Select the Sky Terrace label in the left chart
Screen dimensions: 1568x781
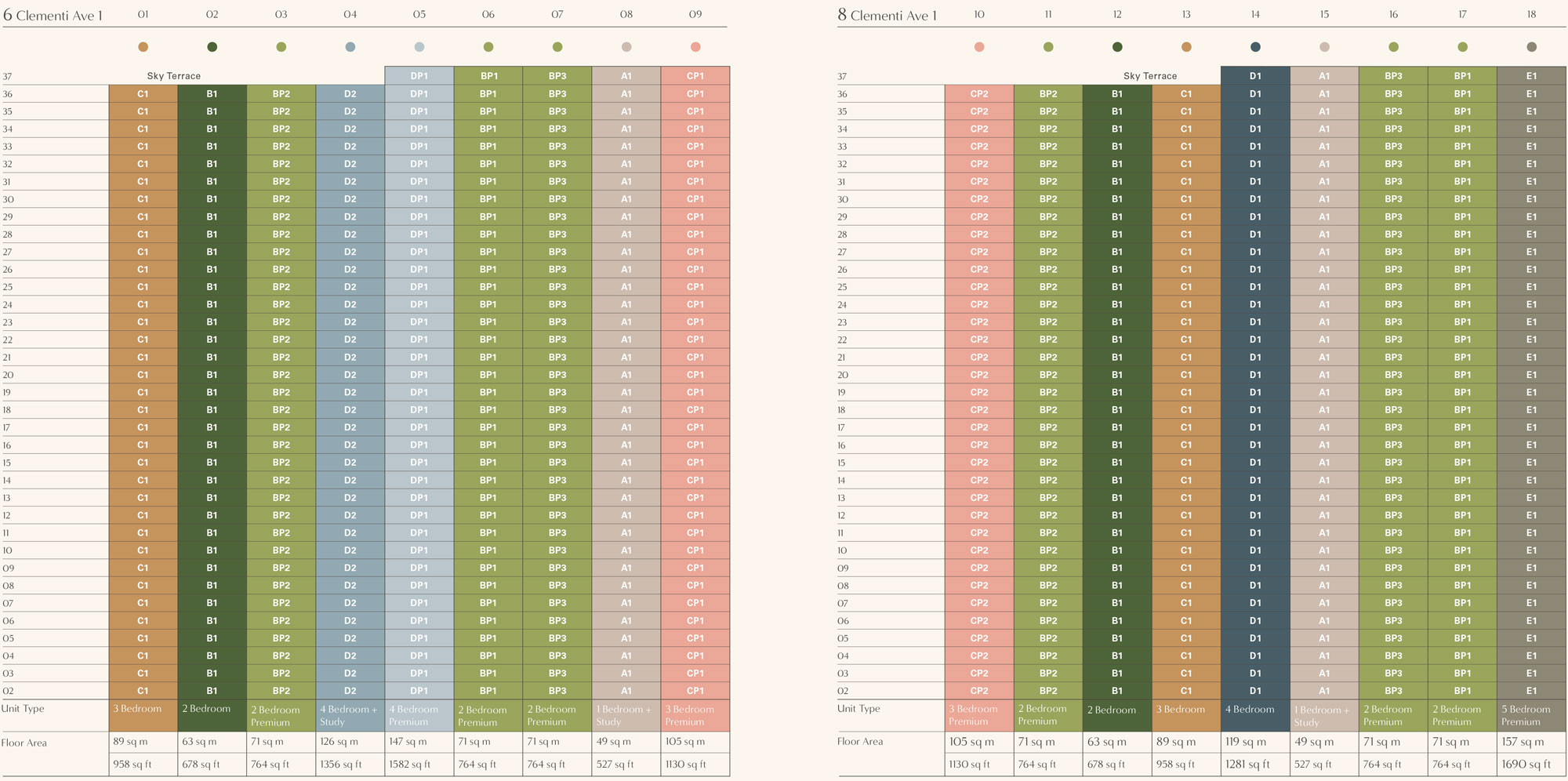[x=174, y=76]
